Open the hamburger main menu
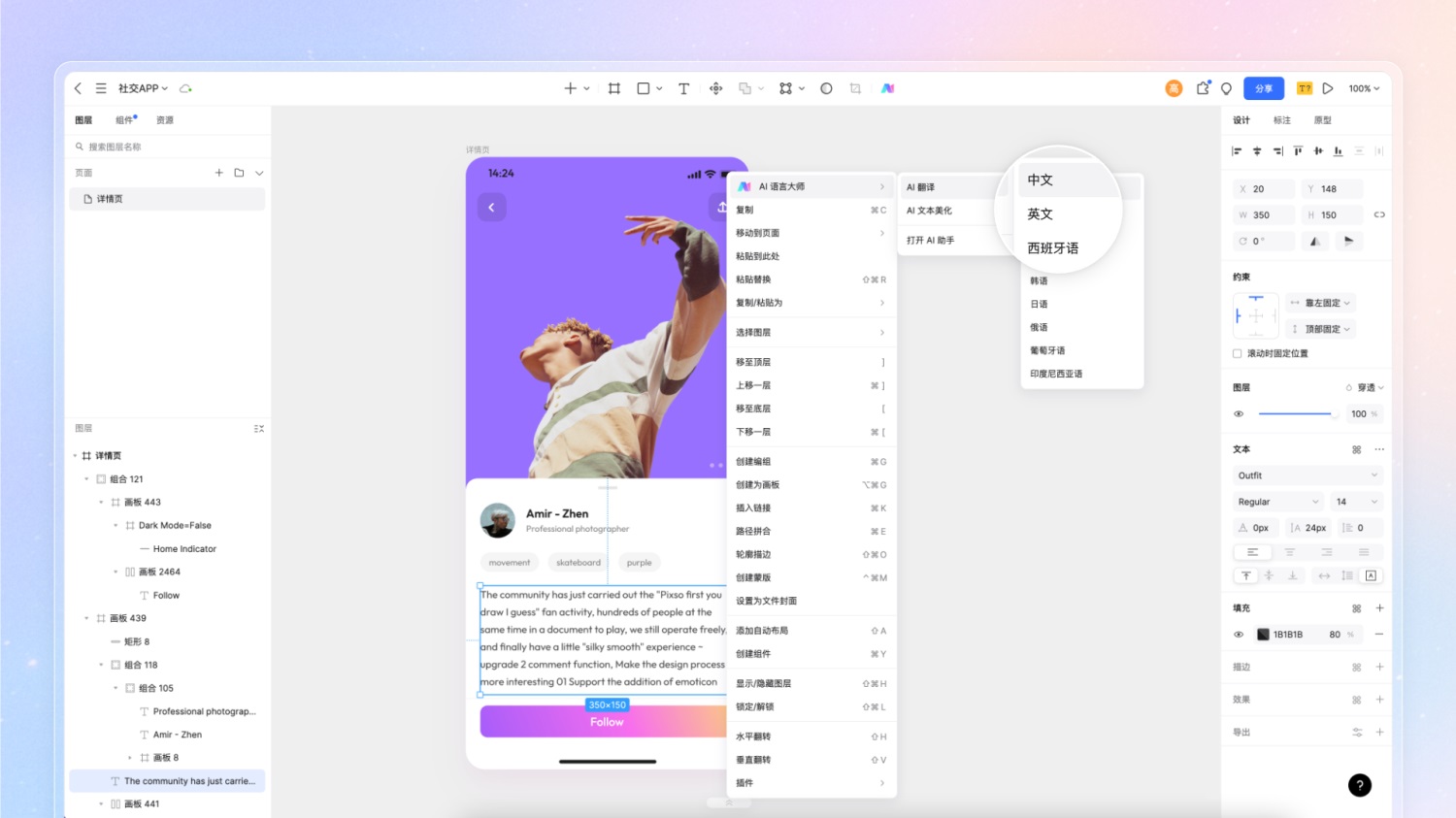 101,88
